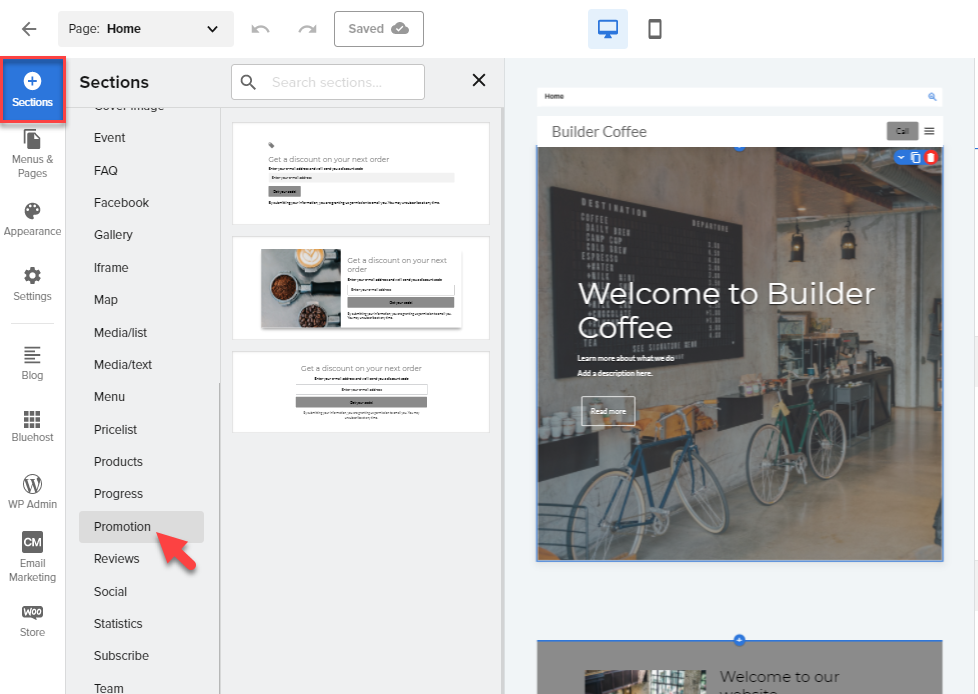Expand the hero section options chevron
The image size is (978, 694).
click(901, 157)
